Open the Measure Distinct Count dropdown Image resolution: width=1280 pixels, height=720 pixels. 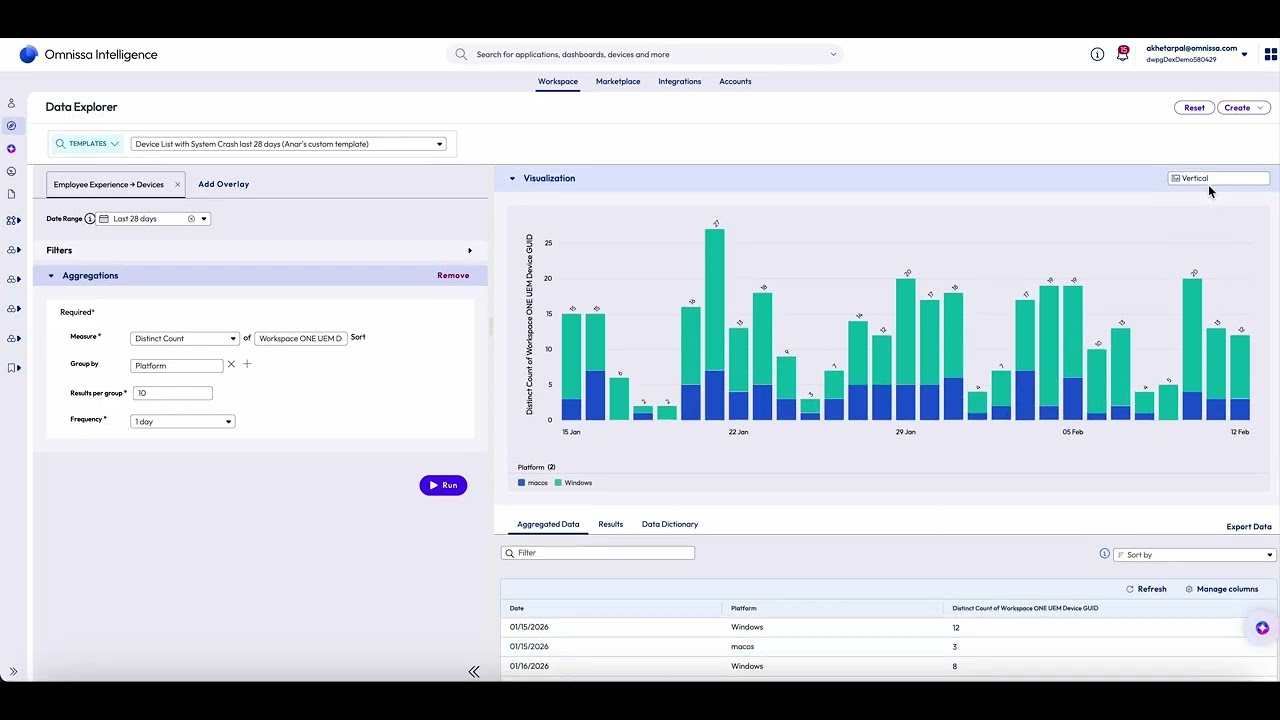coord(185,338)
